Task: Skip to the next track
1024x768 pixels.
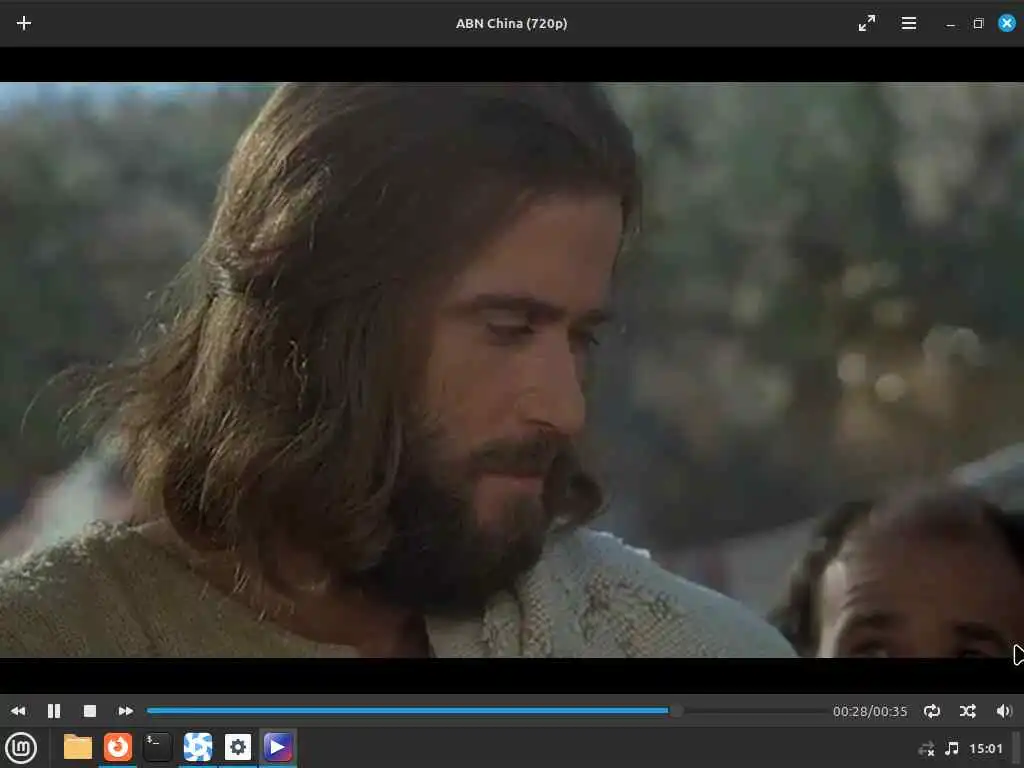Action: pos(125,711)
